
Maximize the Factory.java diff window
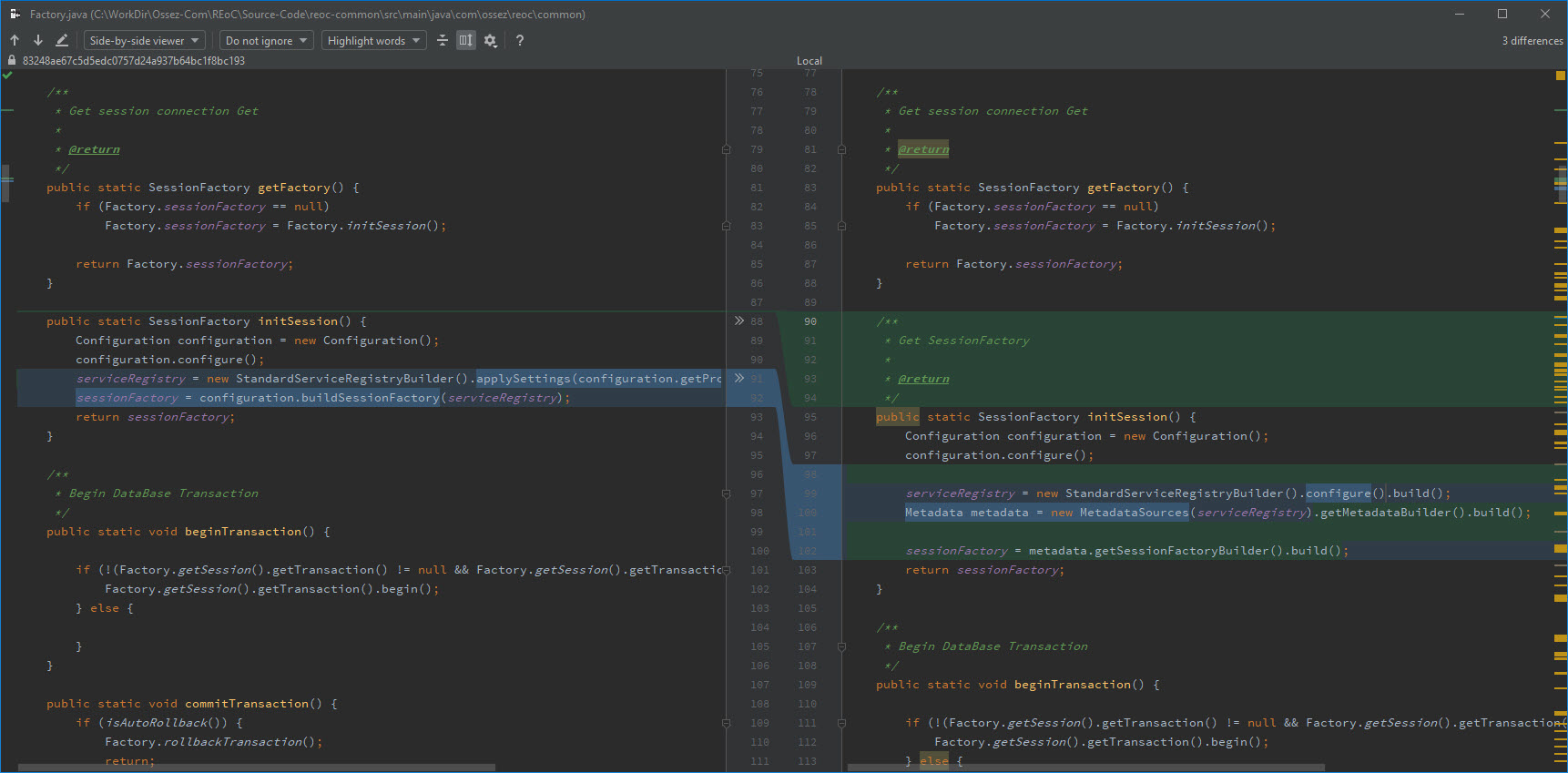(x=1502, y=14)
